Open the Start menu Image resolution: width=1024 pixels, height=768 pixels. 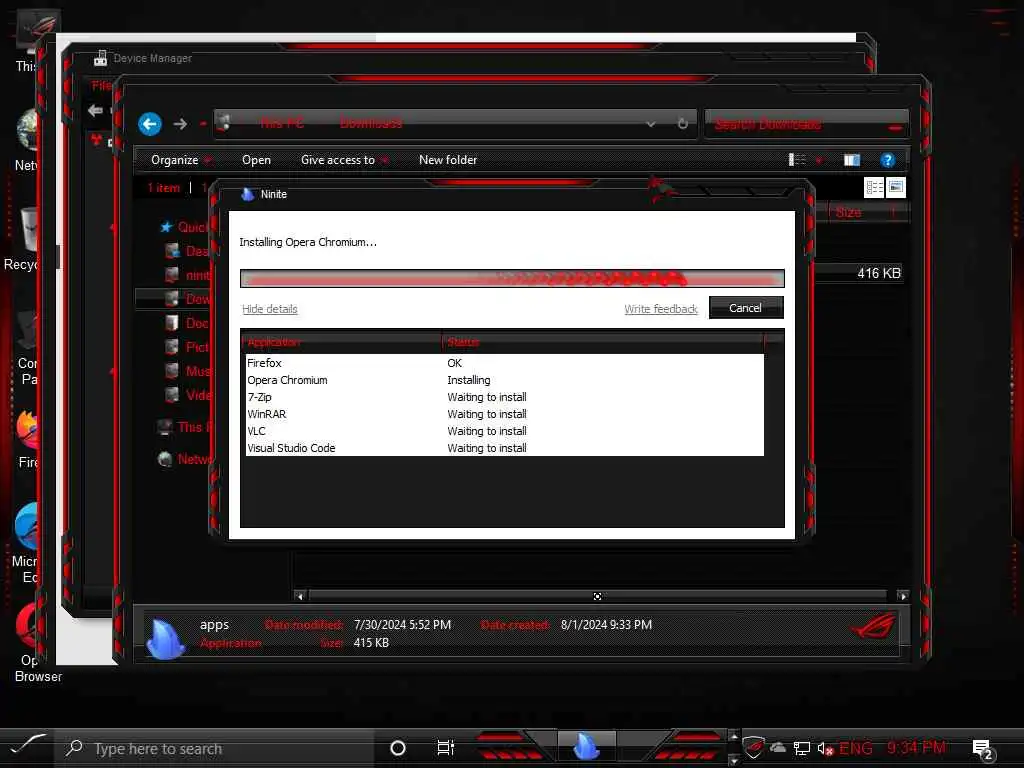point(27,744)
